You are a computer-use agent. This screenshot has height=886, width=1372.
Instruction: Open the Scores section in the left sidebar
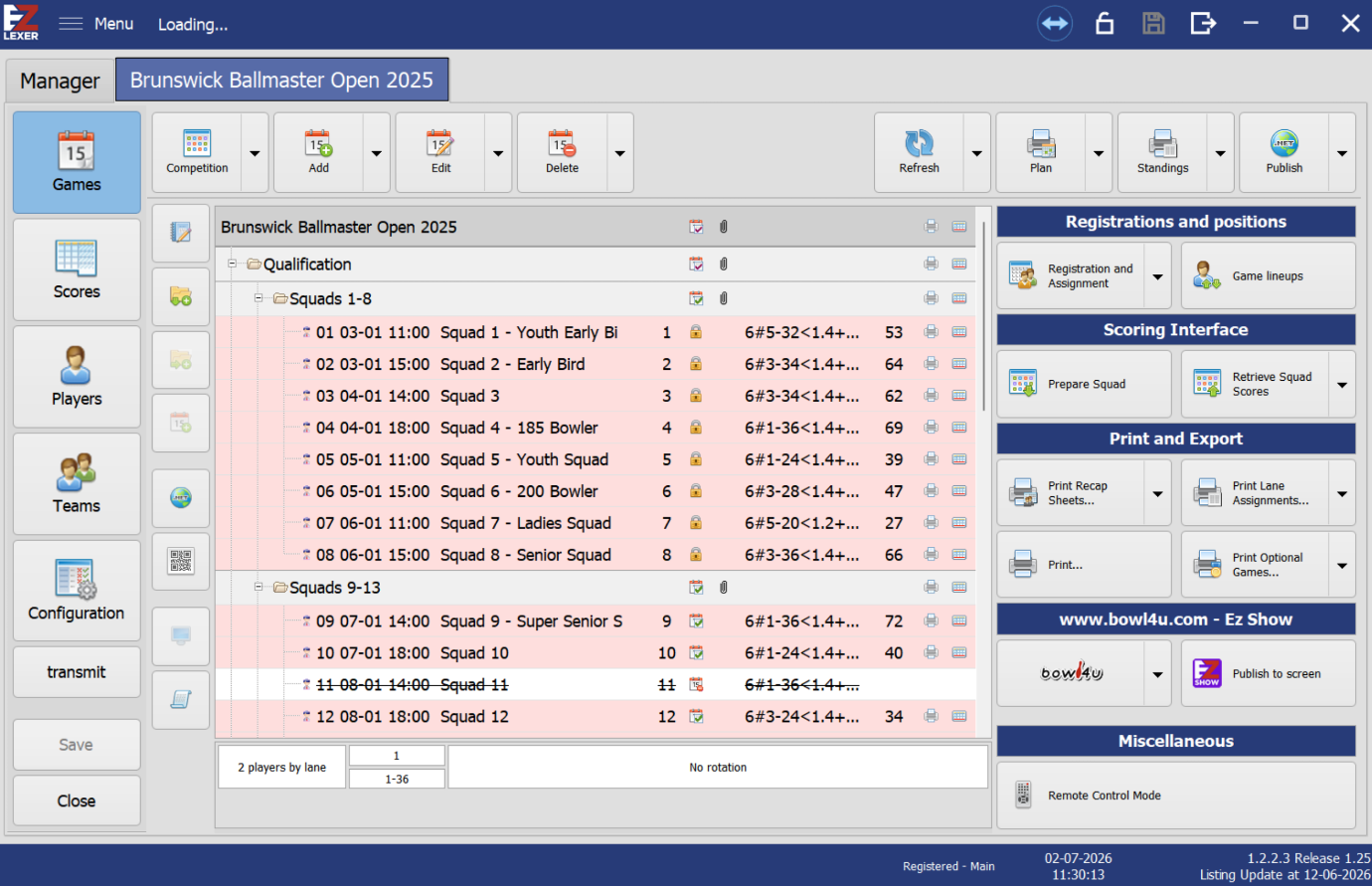[77, 269]
